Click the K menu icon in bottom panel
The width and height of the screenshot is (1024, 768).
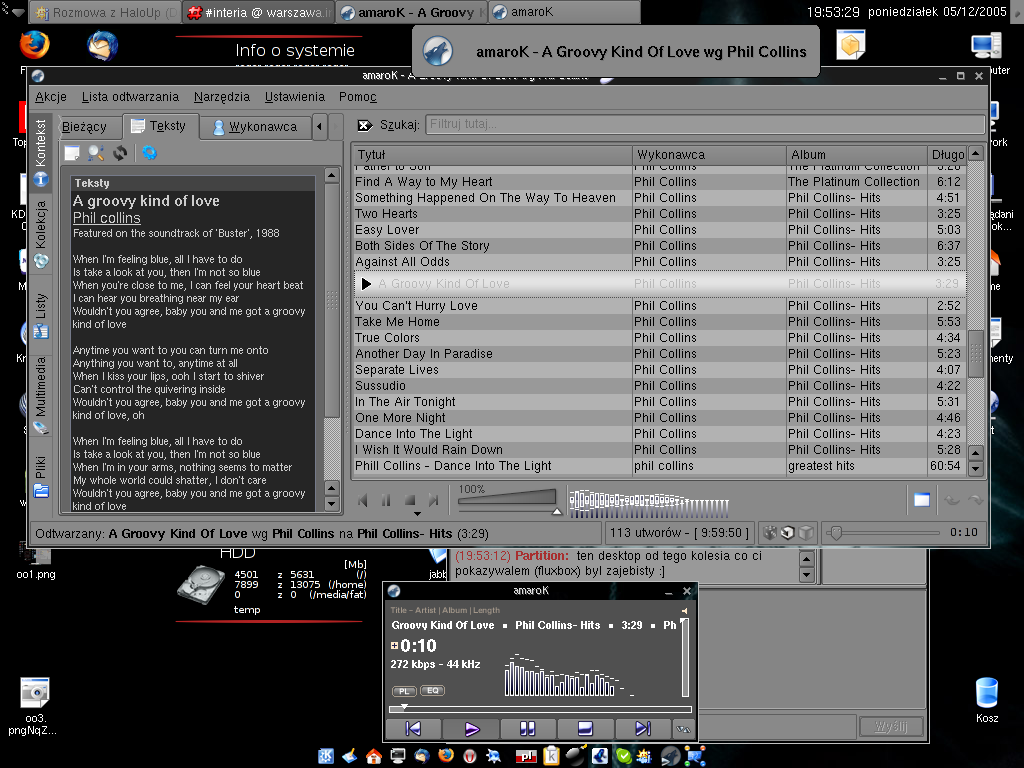[326, 756]
